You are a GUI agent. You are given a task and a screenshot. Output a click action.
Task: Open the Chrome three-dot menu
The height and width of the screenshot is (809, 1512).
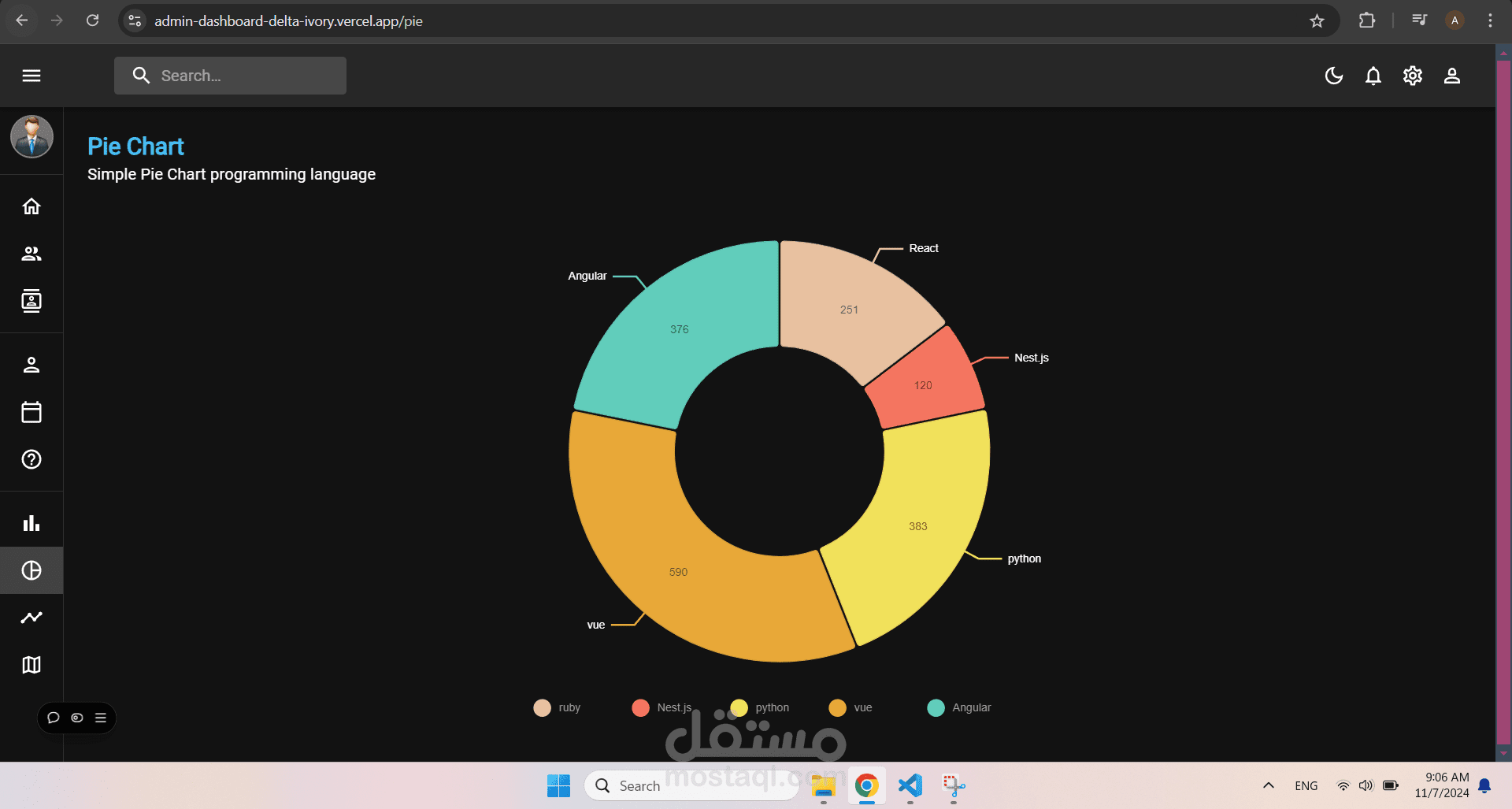pyautogui.click(x=1490, y=20)
